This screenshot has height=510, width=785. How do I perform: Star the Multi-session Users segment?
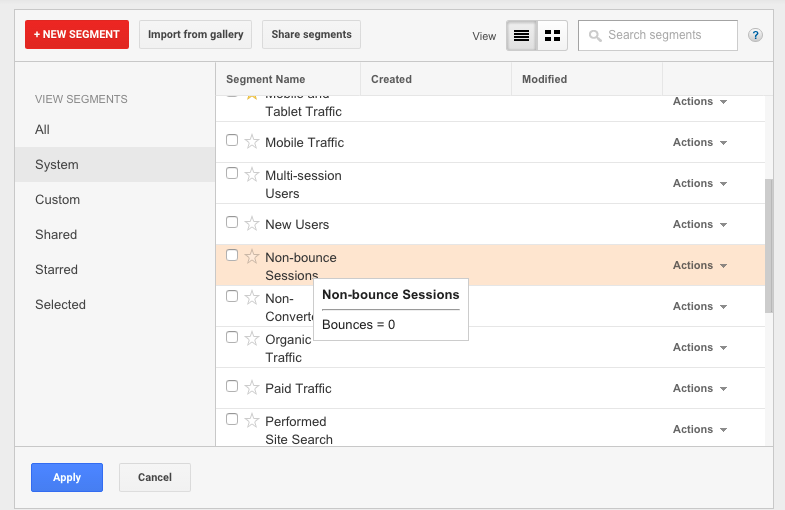pyautogui.click(x=252, y=175)
